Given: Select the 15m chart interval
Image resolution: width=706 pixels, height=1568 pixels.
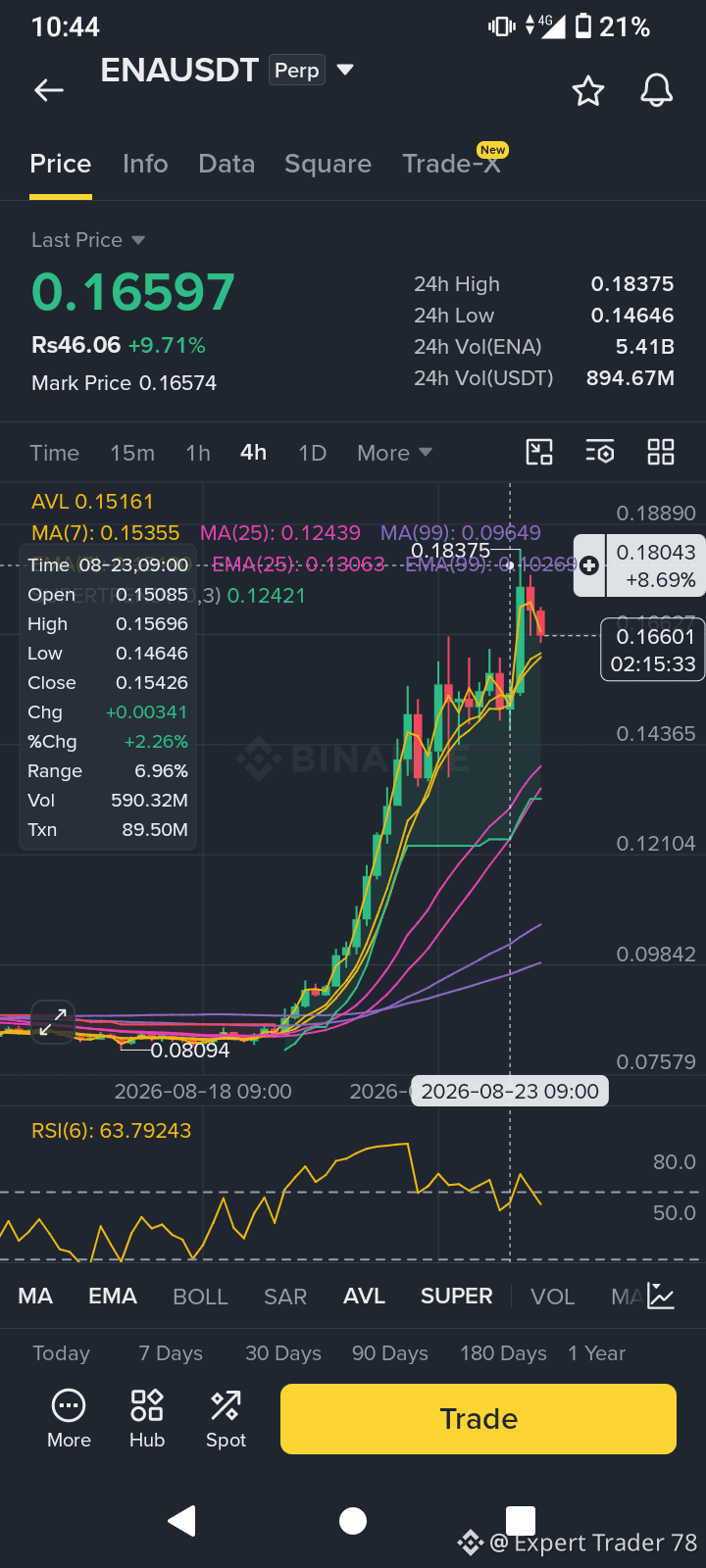Looking at the screenshot, I should pos(132,453).
